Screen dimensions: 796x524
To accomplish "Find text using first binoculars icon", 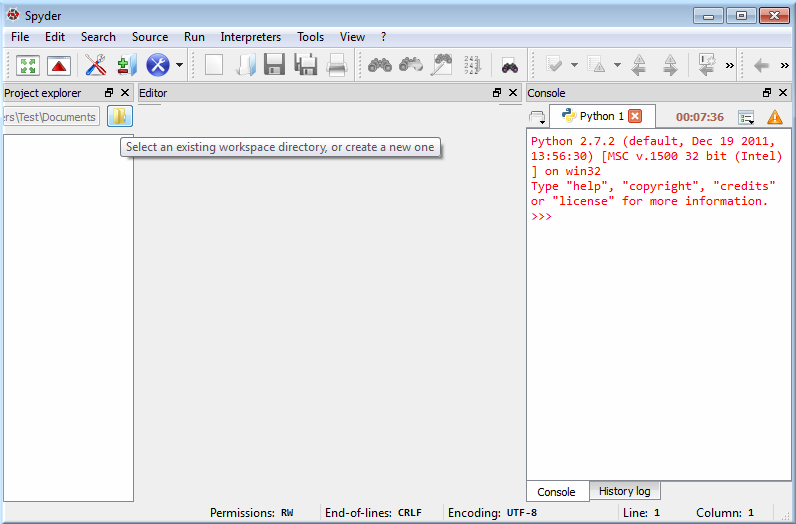I will pos(380,65).
